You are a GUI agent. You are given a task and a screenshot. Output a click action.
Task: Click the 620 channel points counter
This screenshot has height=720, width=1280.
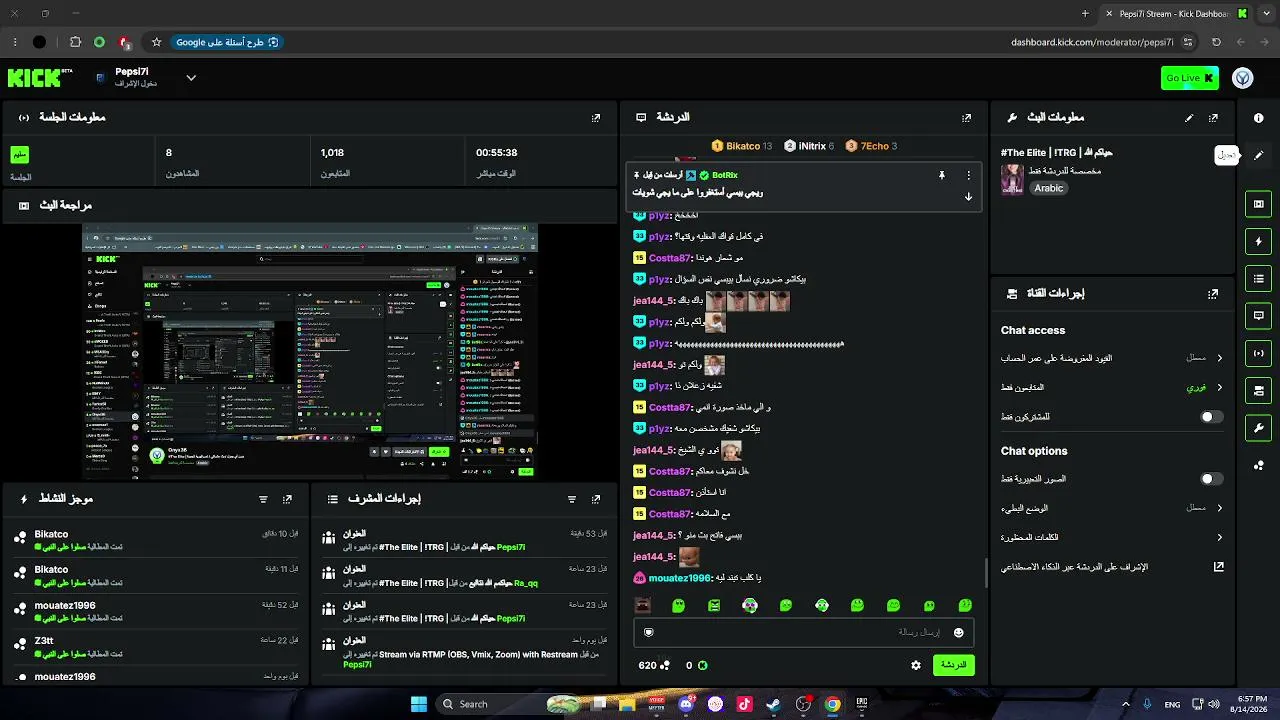tap(654, 665)
